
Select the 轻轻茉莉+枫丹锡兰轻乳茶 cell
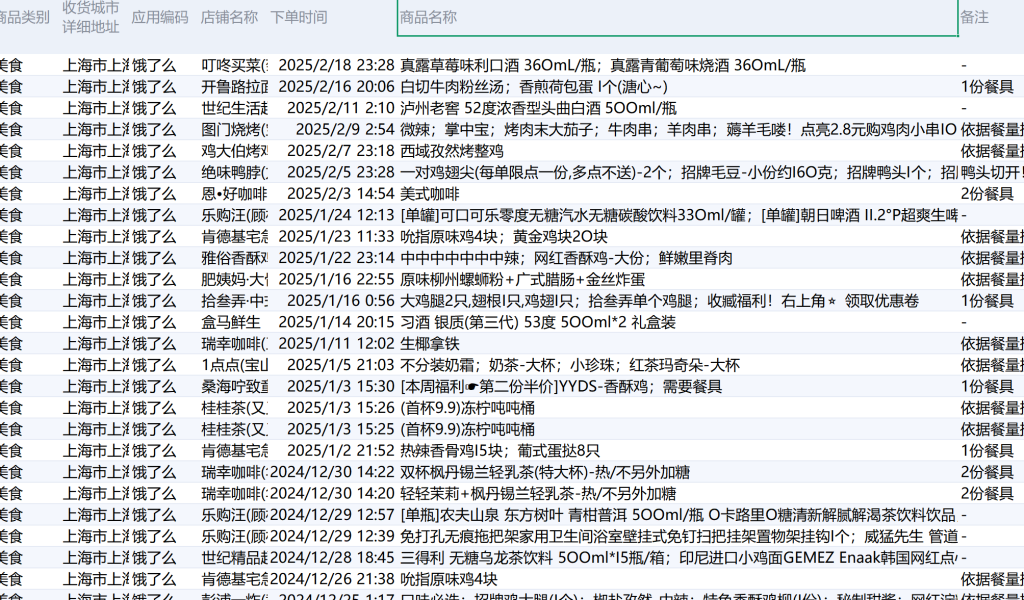[538, 494]
